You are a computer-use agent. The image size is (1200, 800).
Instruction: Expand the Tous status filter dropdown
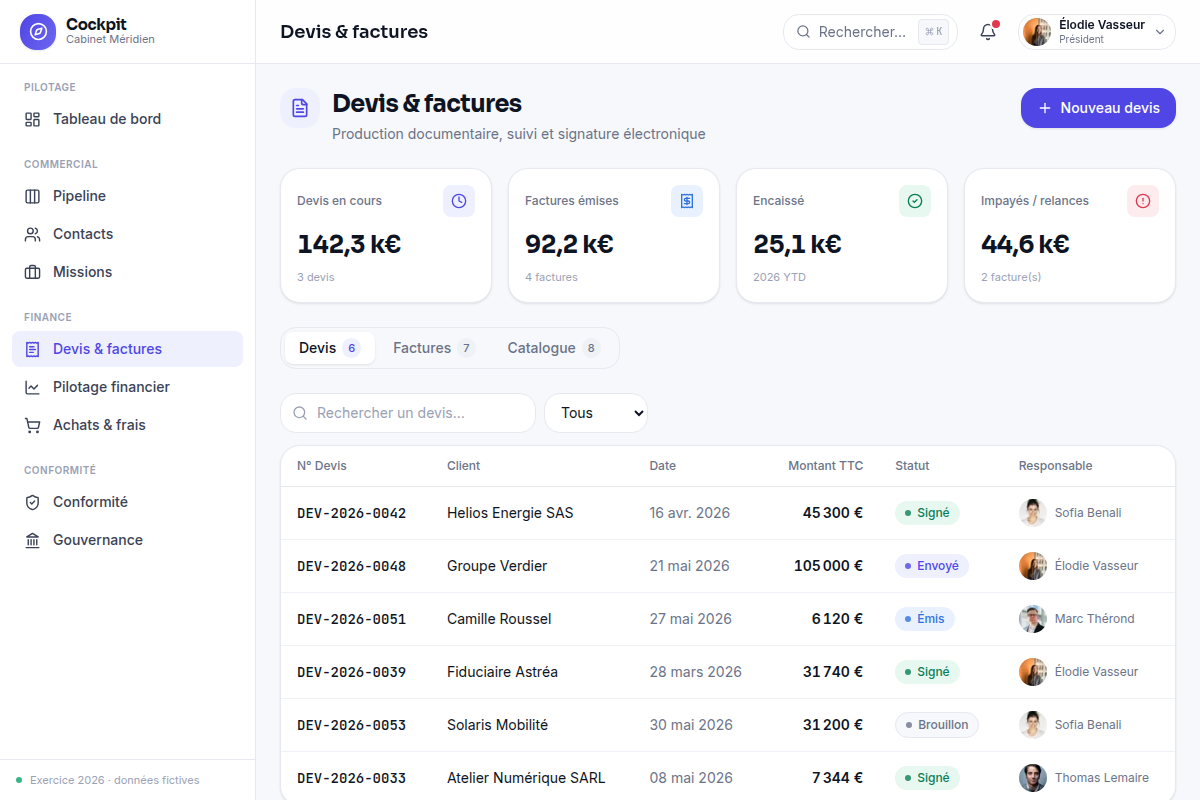[x=596, y=413]
